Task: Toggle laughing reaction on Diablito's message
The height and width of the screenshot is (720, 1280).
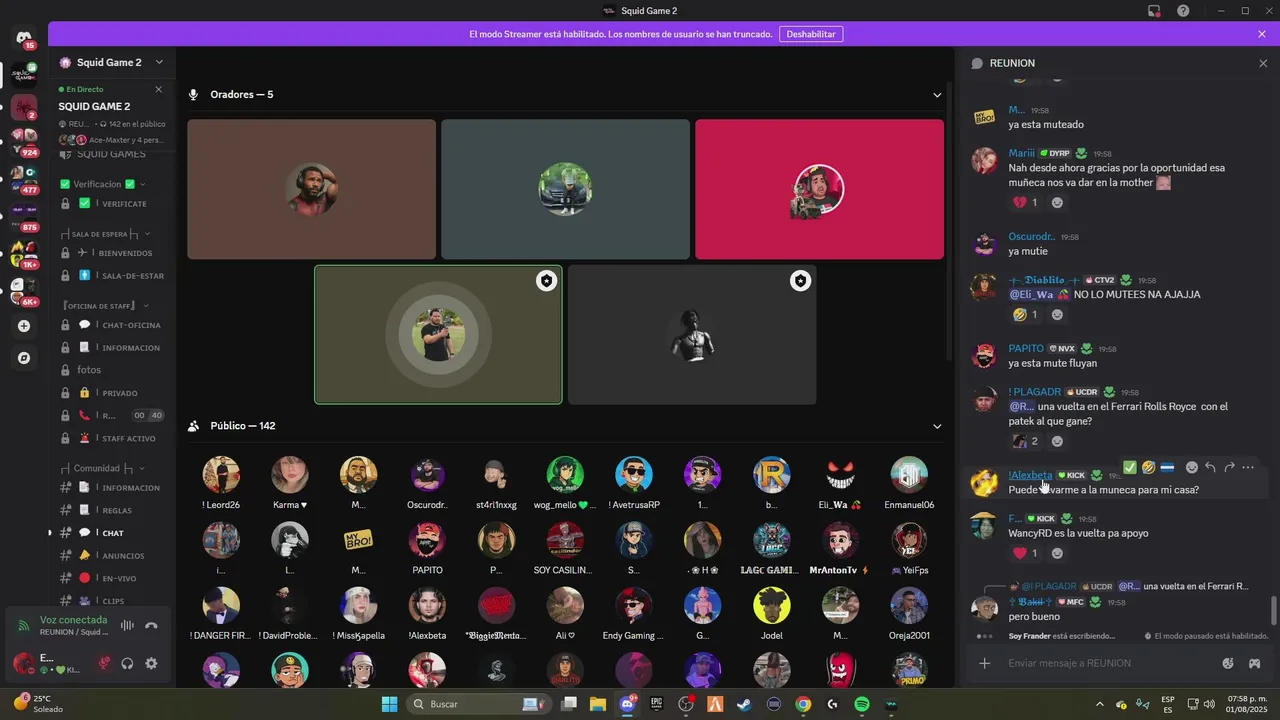Action: click(x=1026, y=314)
